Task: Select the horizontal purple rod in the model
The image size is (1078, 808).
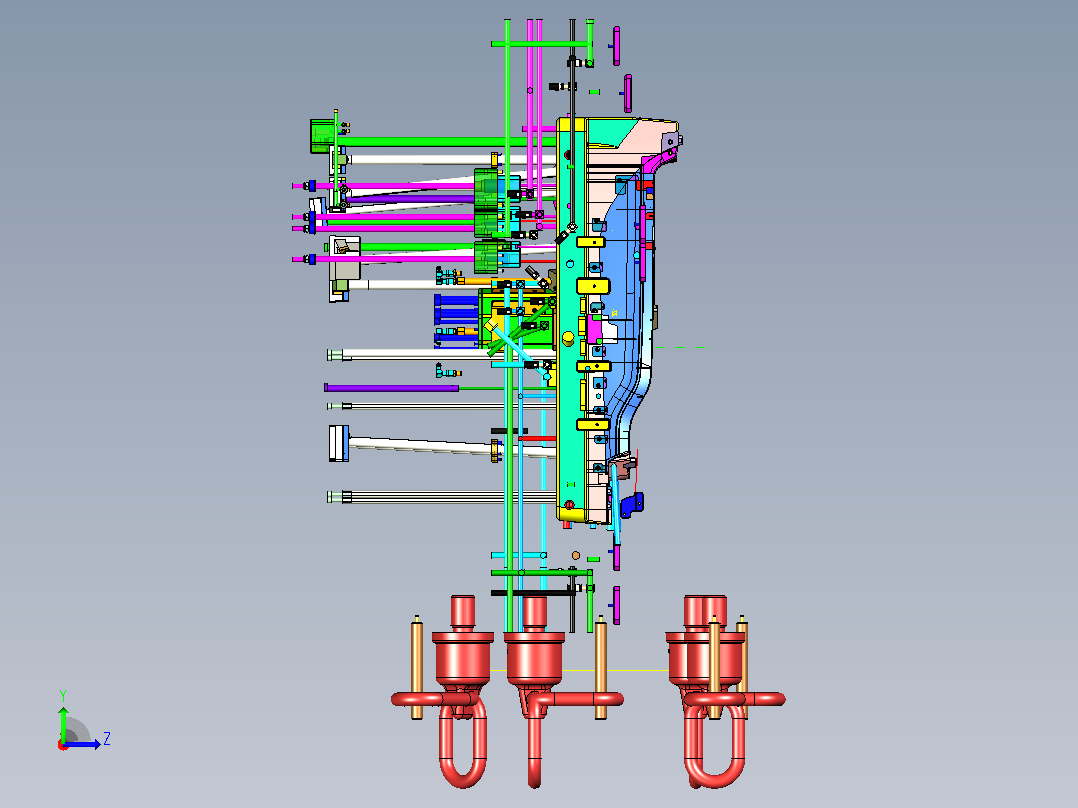Action: [x=391, y=388]
